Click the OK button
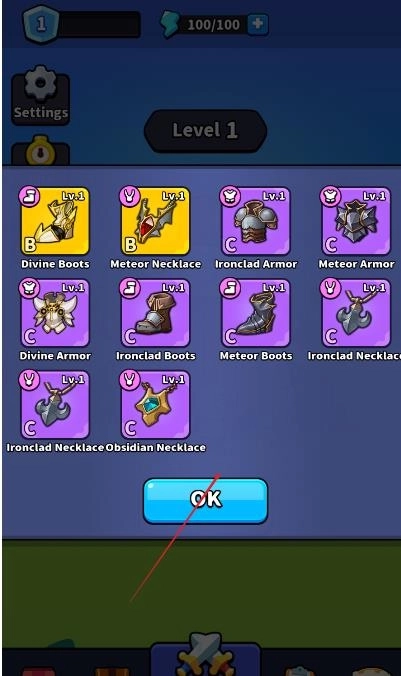 pyautogui.click(x=205, y=501)
